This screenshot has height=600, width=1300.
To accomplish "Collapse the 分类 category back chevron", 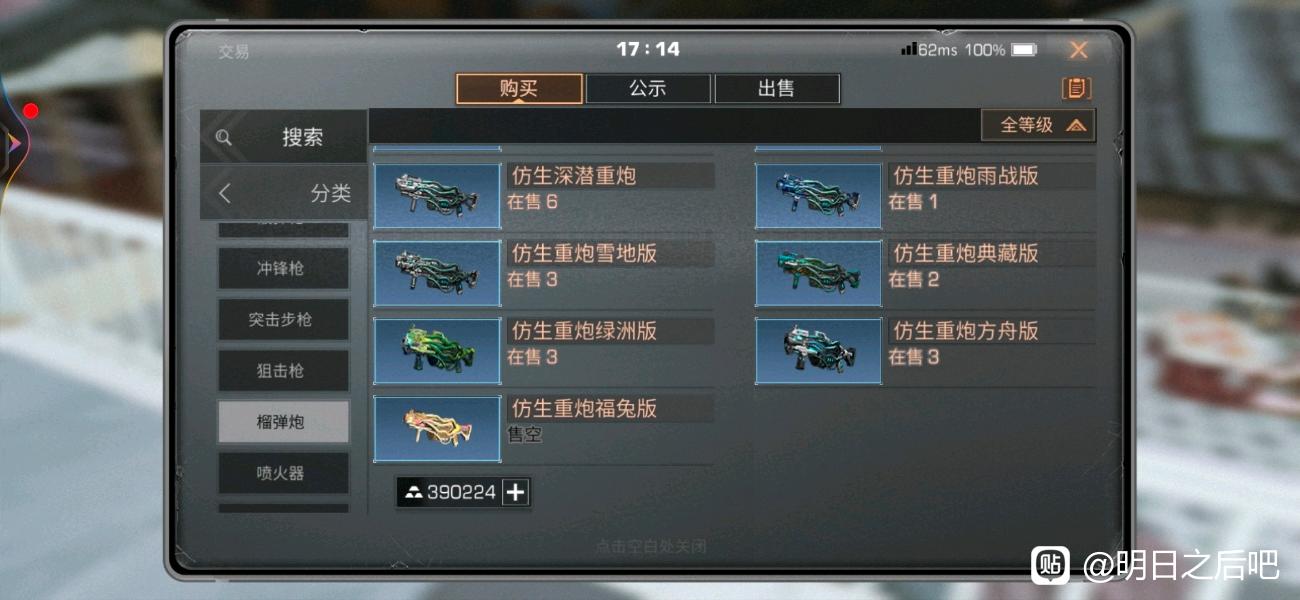I will pyautogui.click(x=225, y=193).
